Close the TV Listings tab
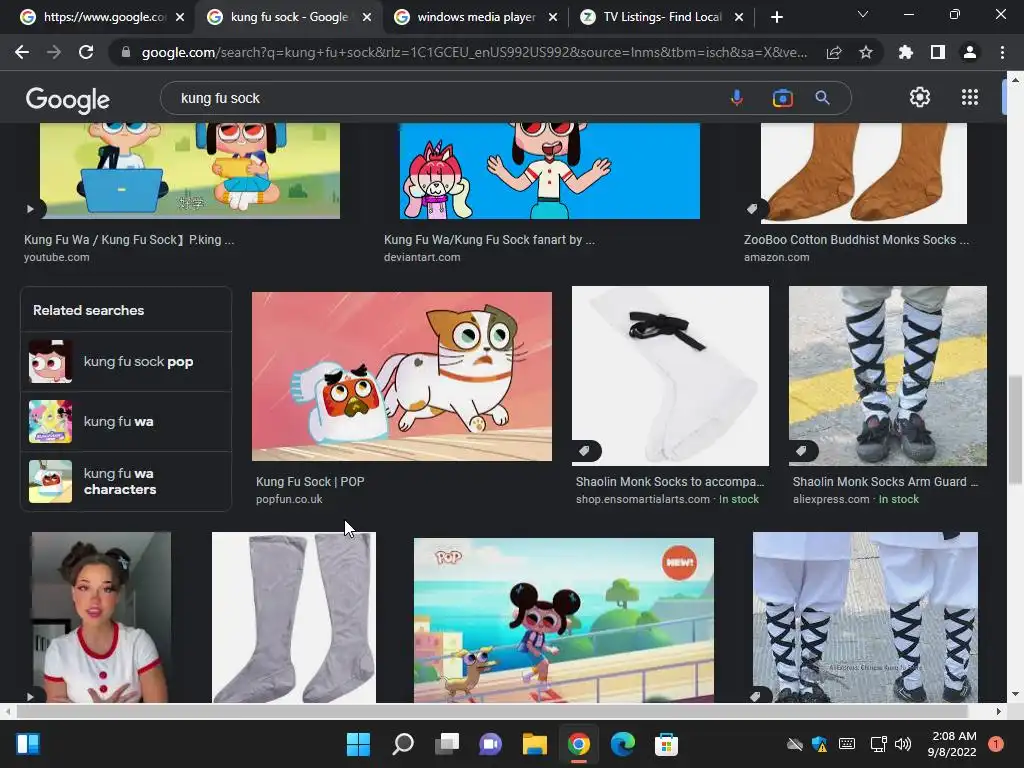 739,17
